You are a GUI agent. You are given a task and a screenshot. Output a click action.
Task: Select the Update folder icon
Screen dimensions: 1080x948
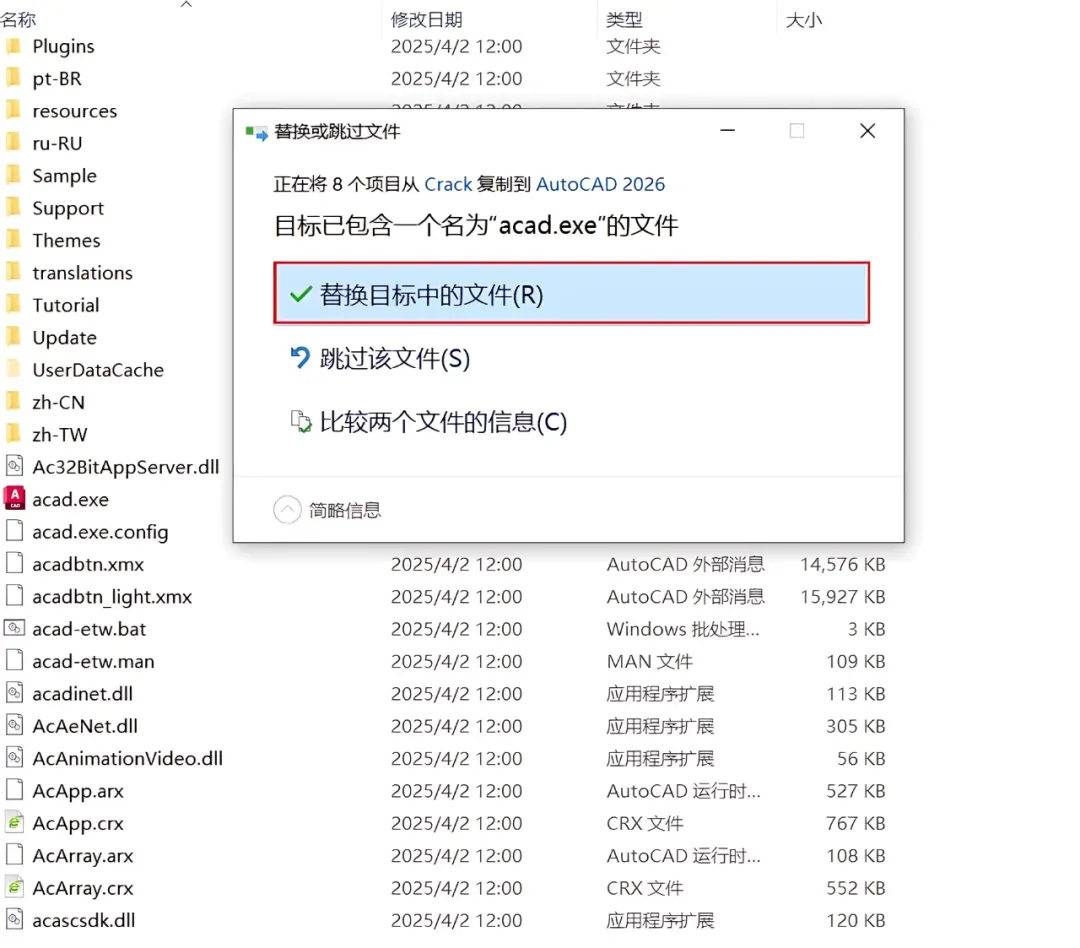[14, 337]
